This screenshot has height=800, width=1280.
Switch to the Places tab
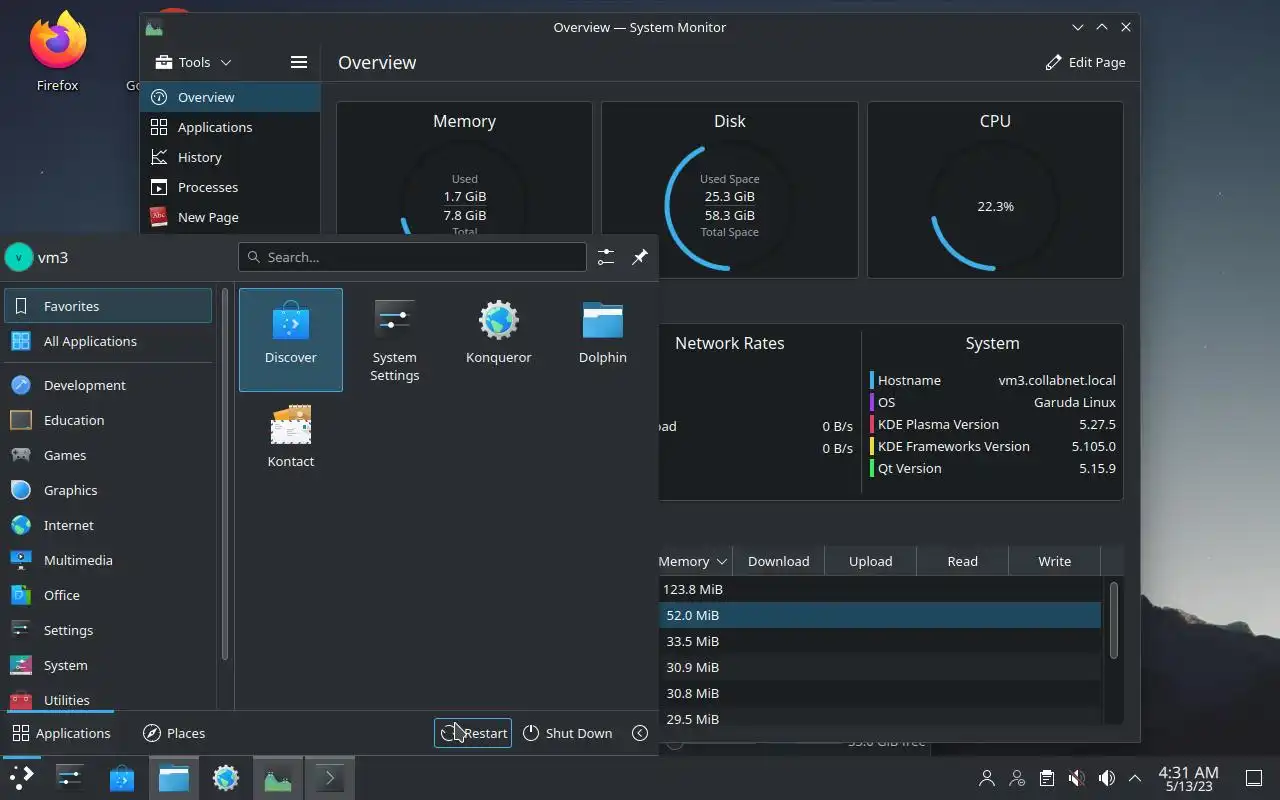(x=174, y=733)
